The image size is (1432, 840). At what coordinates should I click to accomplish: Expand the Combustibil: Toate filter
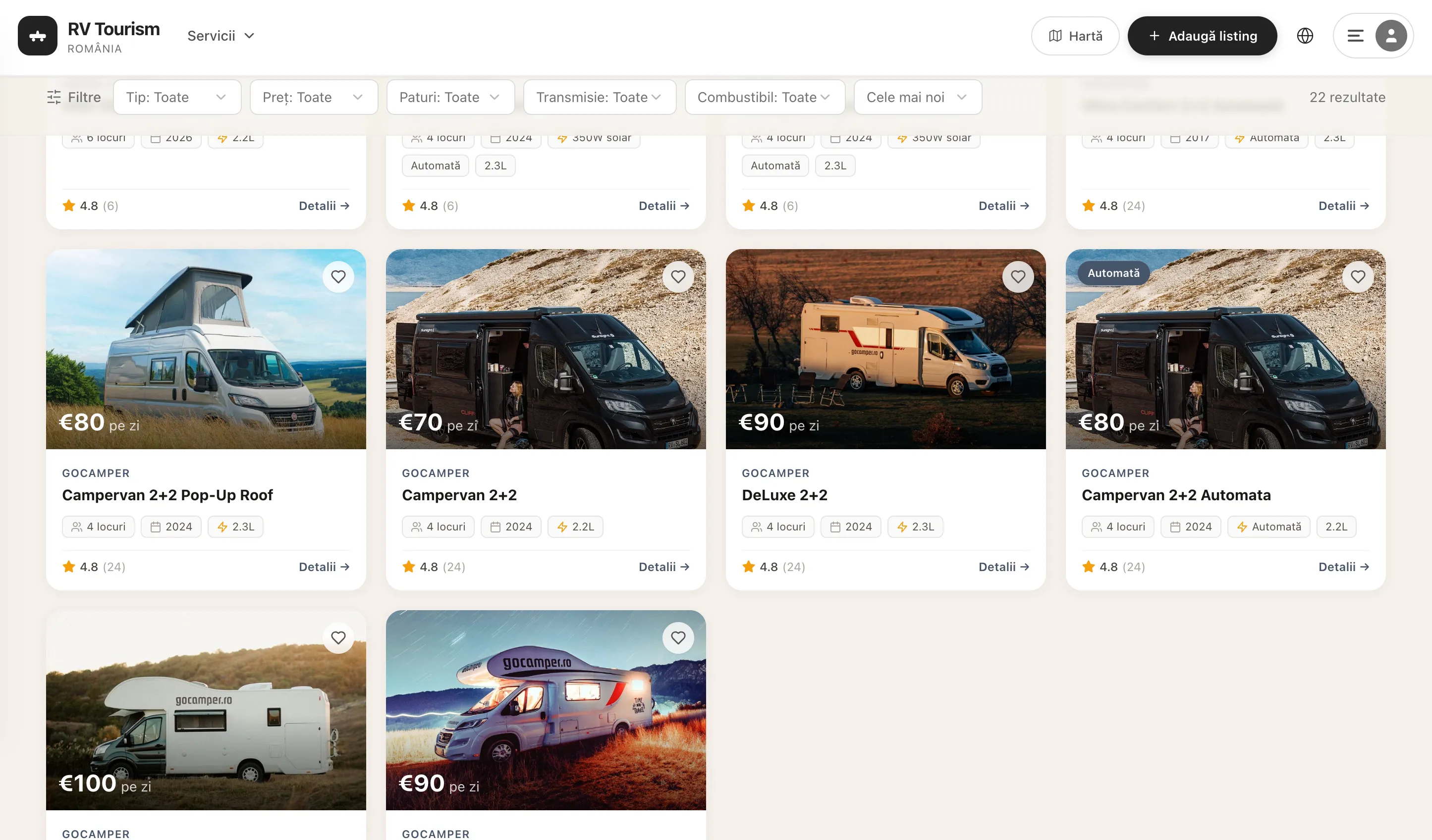(764, 97)
